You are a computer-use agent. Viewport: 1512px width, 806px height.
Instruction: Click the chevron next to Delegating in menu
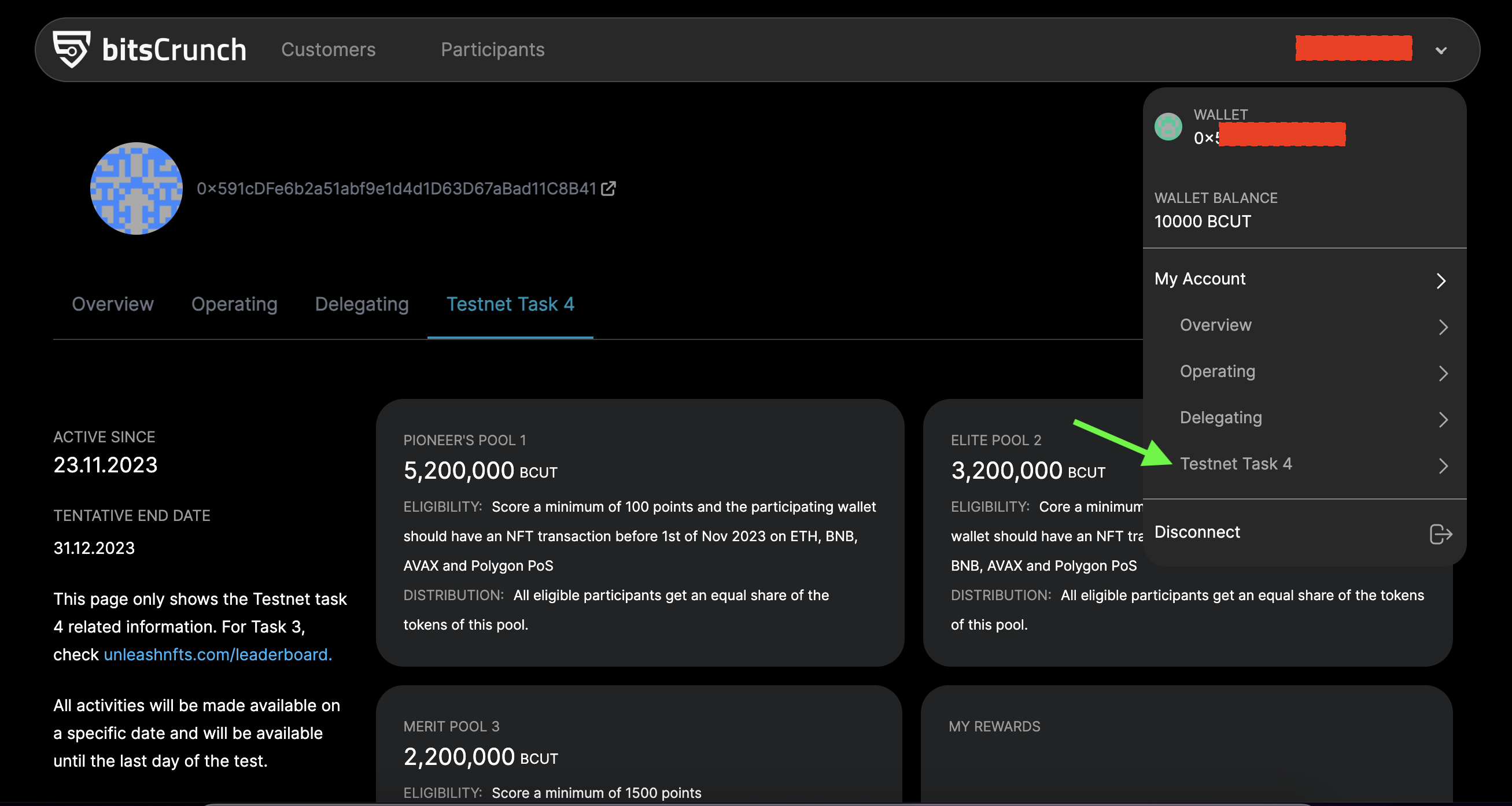1443,419
